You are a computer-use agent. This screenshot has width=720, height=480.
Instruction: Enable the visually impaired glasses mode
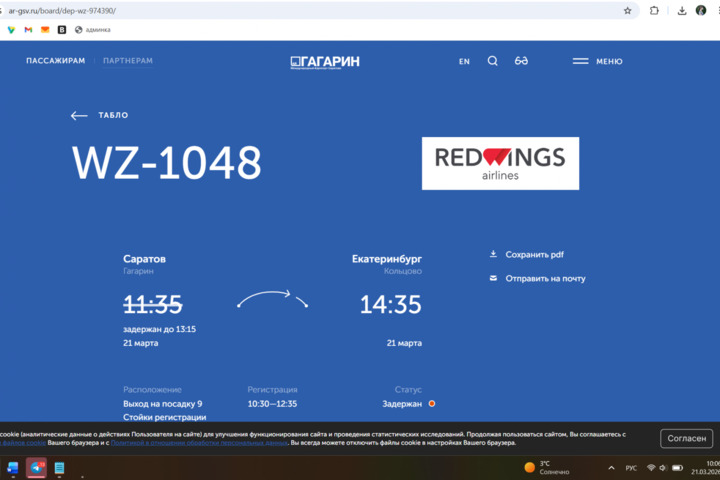[x=521, y=61]
